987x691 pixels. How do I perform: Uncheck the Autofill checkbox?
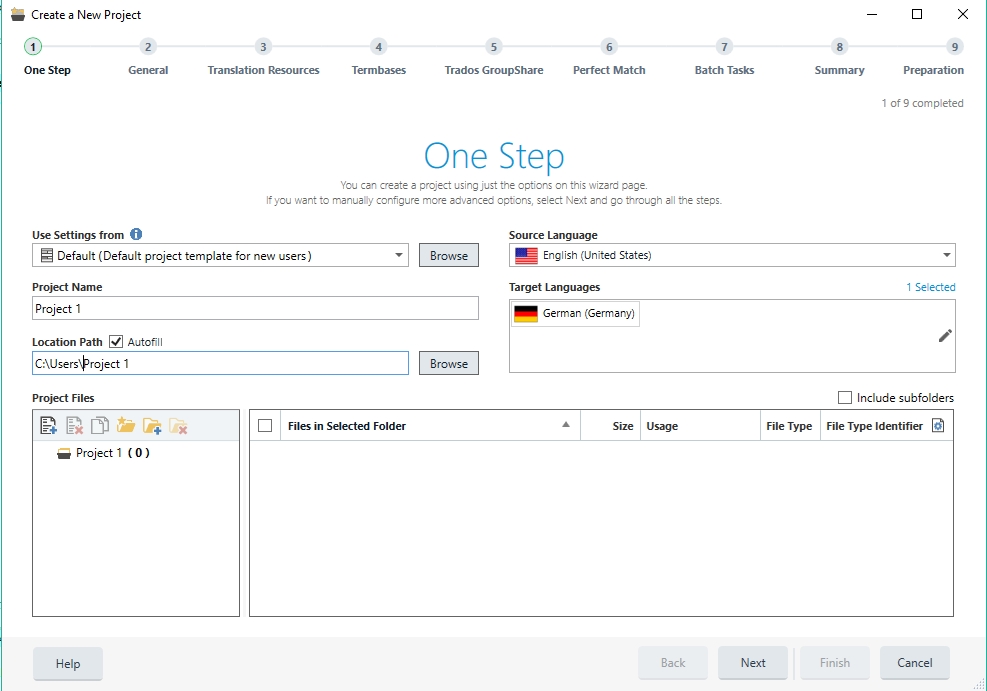(116, 342)
